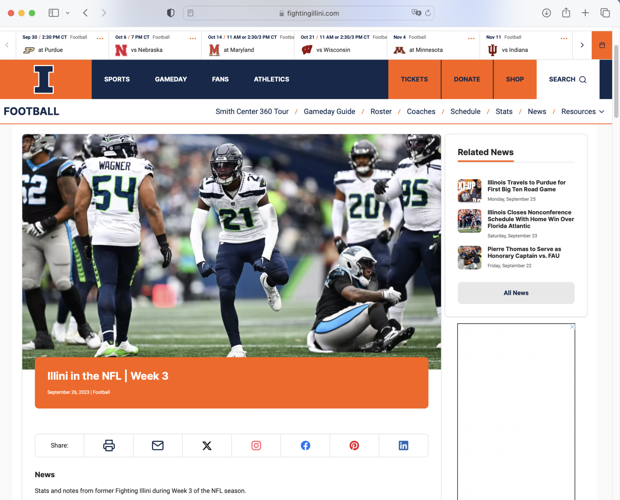Go back with the browser back arrow
Screen dimensions: 620x500
coord(85,13)
